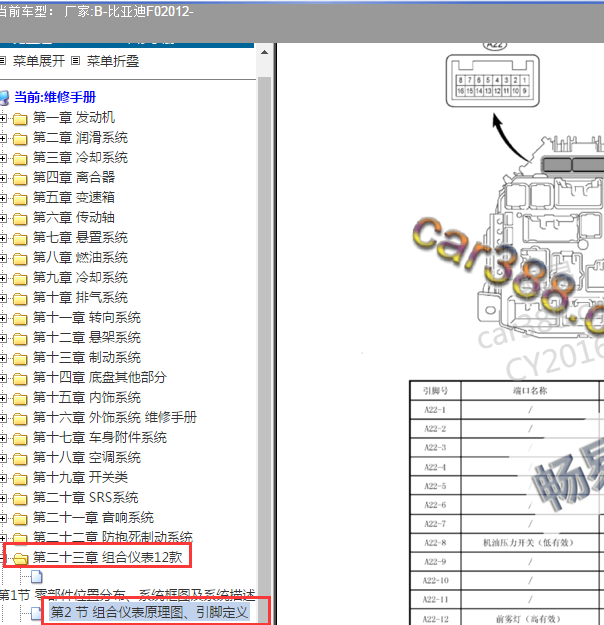The height and width of the screenshot is (625, 604).
Task: Click table header 端口名称
Action: pos(530,391)
